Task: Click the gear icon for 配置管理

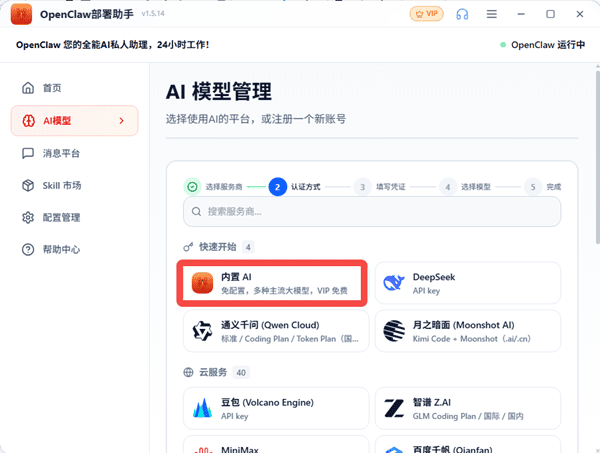Action: click(x=28, y=218)
